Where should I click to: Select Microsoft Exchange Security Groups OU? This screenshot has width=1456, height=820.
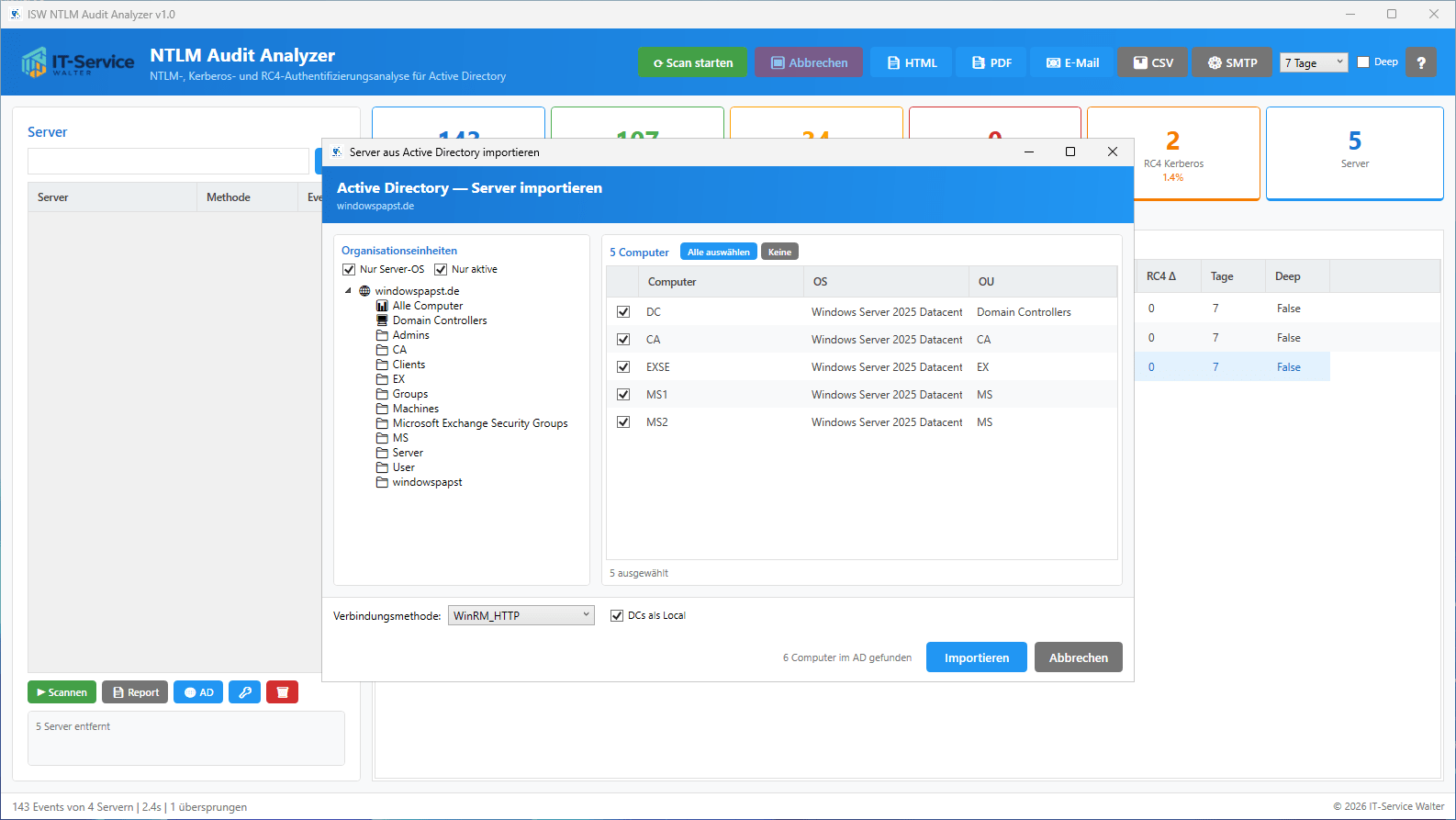coord(479,423)
